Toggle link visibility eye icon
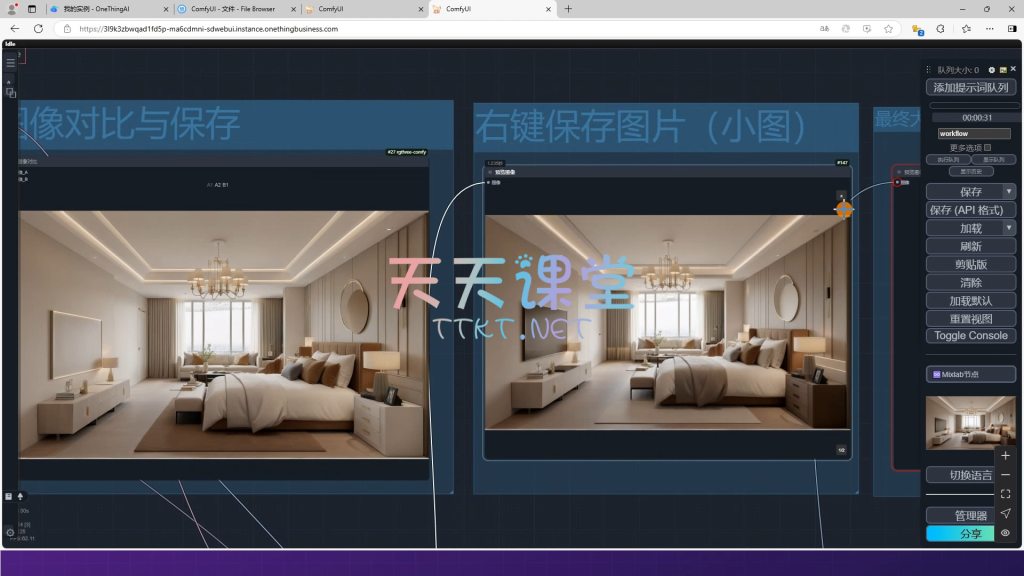Screen dimensions: 1024x576 [x=1005, y=533]
